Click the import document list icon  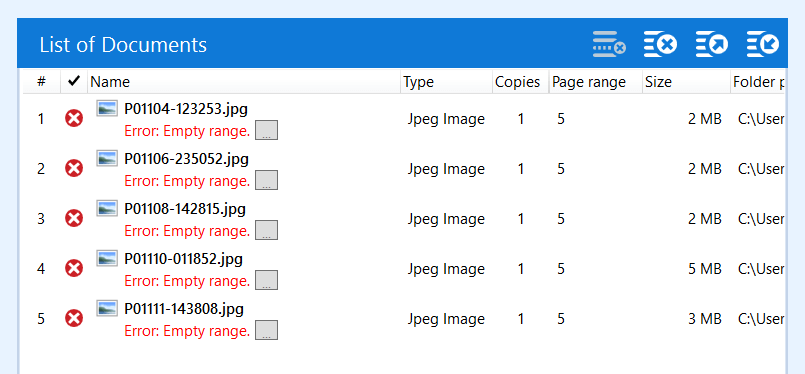coord(763,44)
